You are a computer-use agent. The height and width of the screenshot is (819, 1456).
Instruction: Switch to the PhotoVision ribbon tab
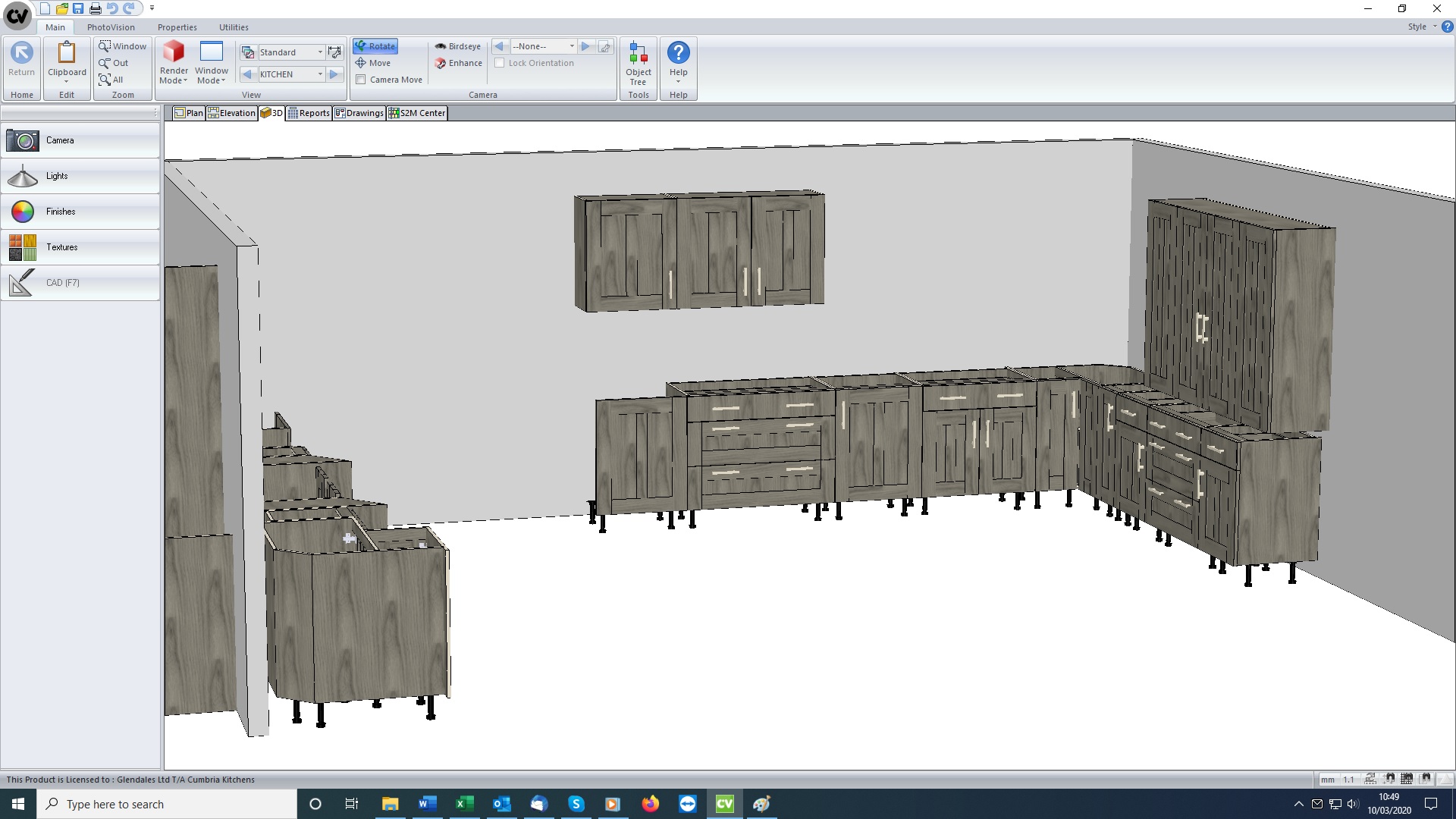(x=111, y=27)
